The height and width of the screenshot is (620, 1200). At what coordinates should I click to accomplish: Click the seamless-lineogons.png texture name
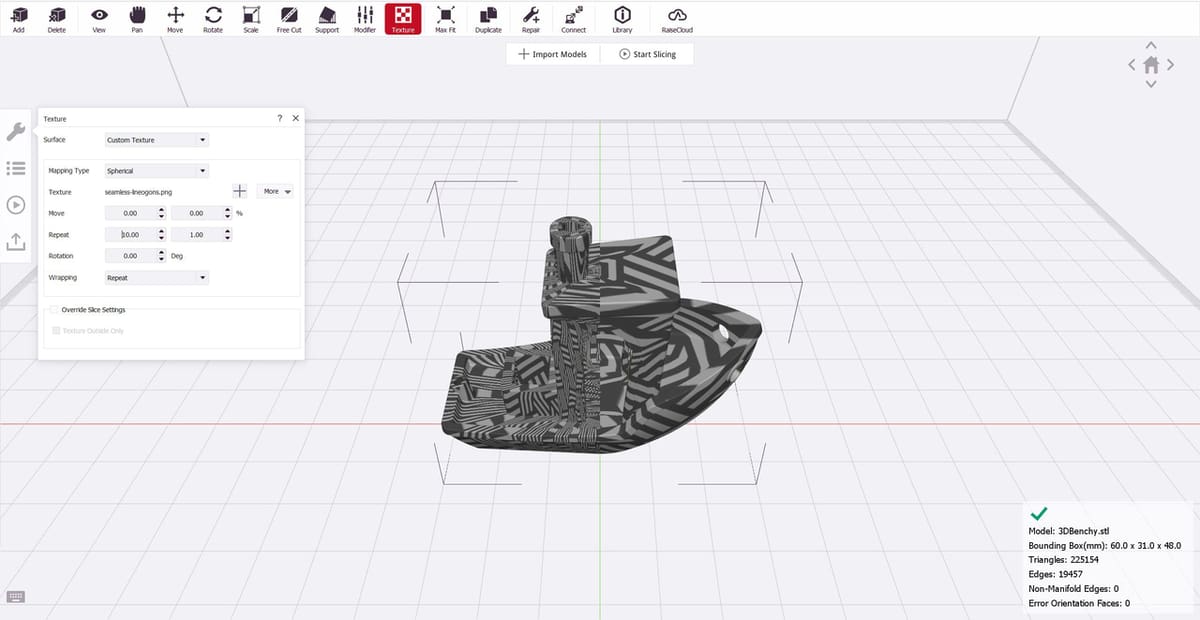pos(138,191)
